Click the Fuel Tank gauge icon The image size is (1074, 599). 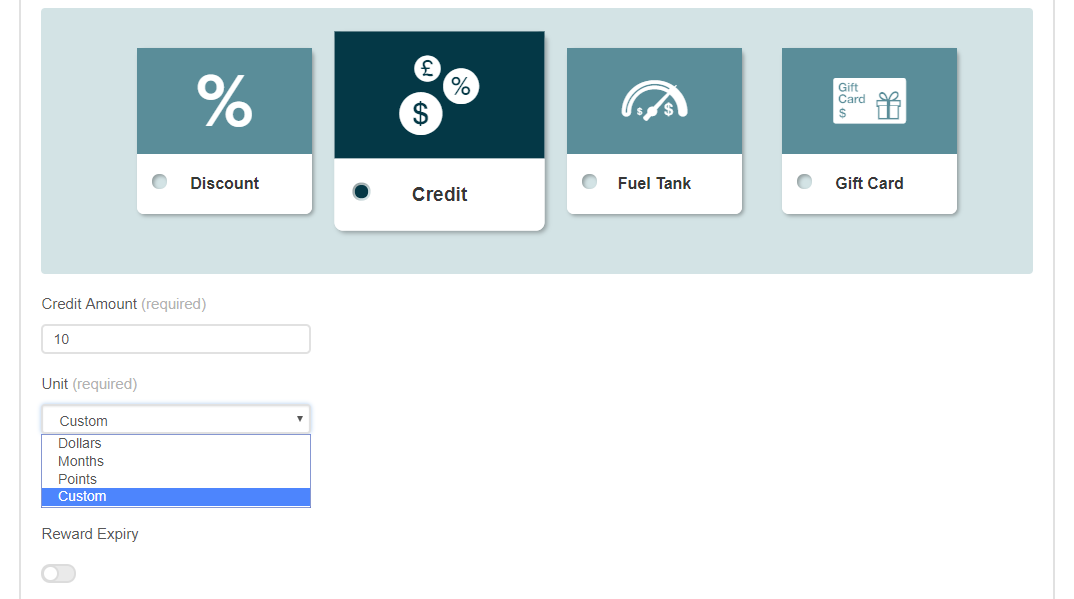coord(654,101)
